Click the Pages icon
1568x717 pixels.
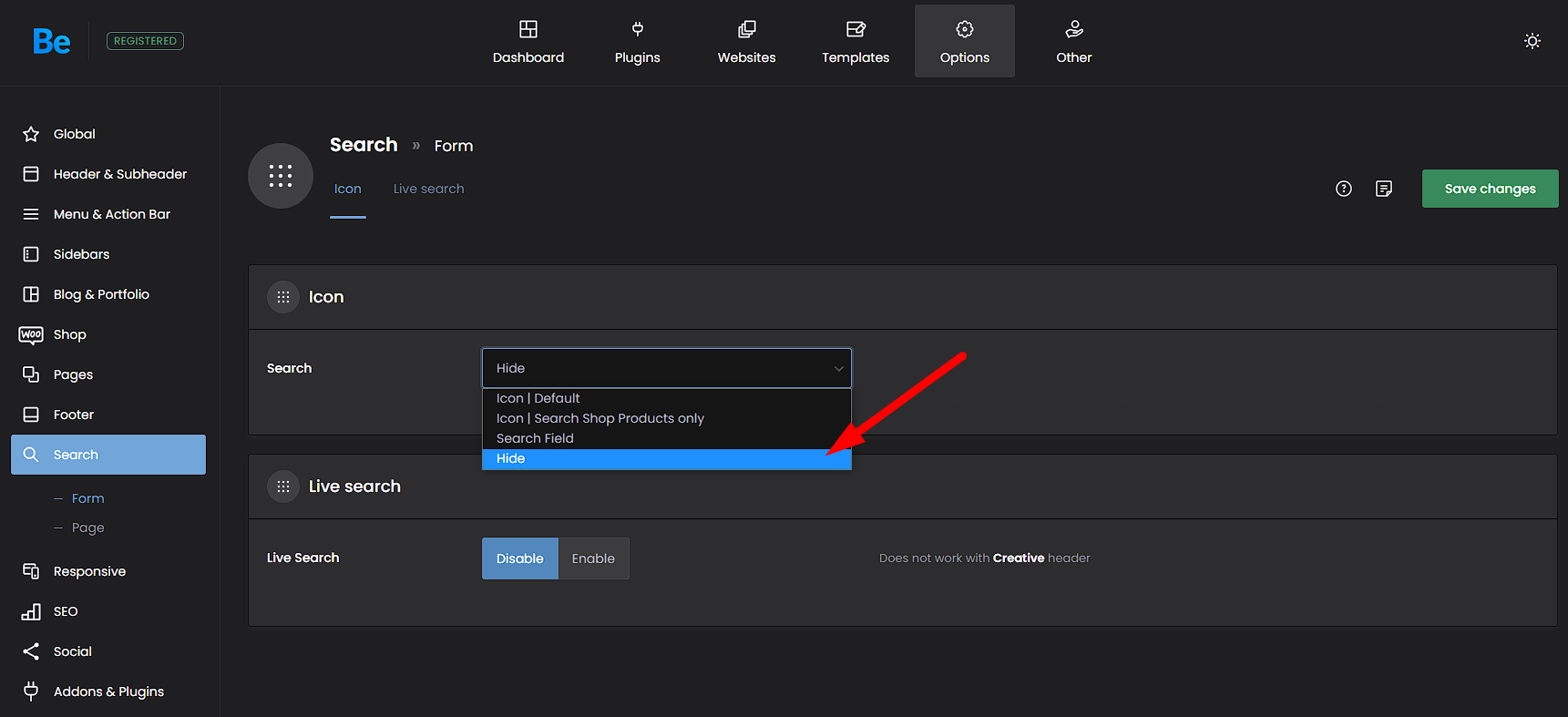tap(31, 374)
